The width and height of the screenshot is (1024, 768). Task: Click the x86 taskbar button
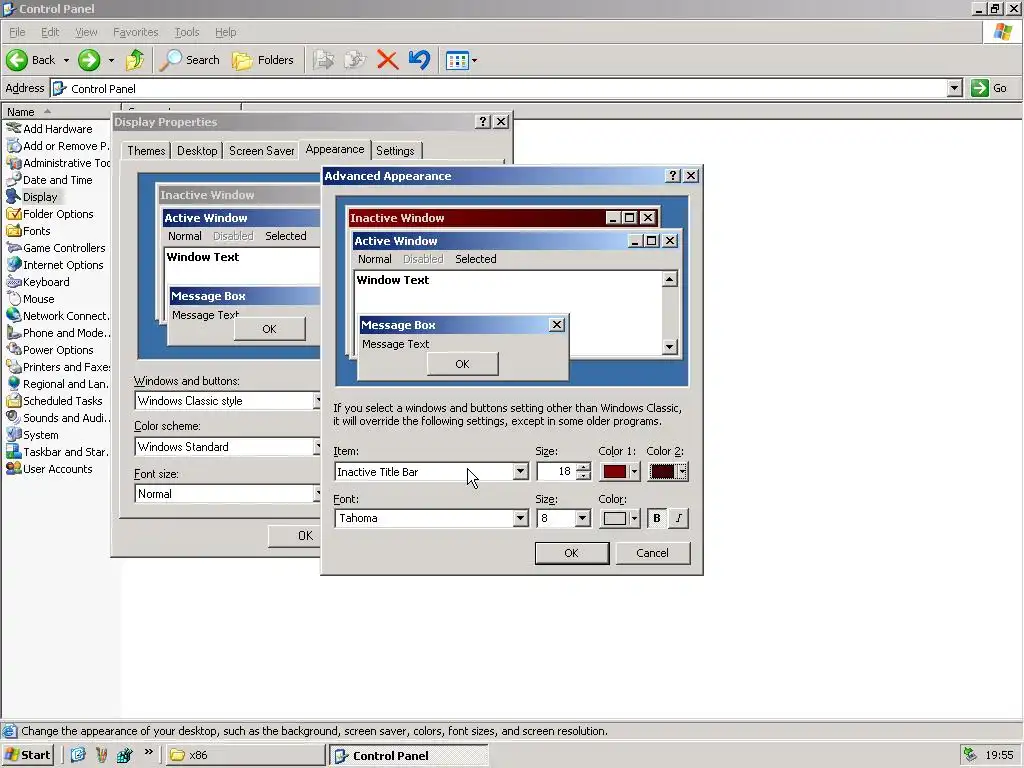click(x=245, y=755)
